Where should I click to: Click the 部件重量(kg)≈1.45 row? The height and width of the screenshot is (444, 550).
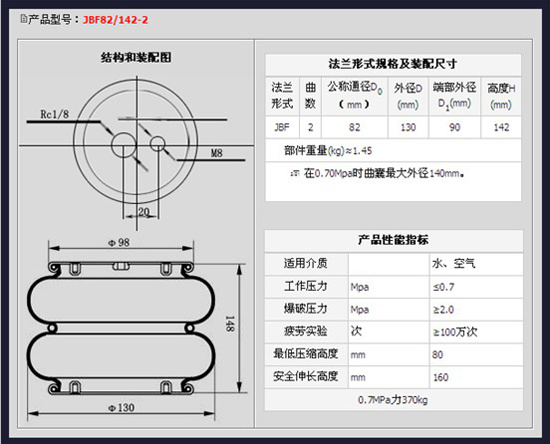pyautogui.click(x=393, y=150)
